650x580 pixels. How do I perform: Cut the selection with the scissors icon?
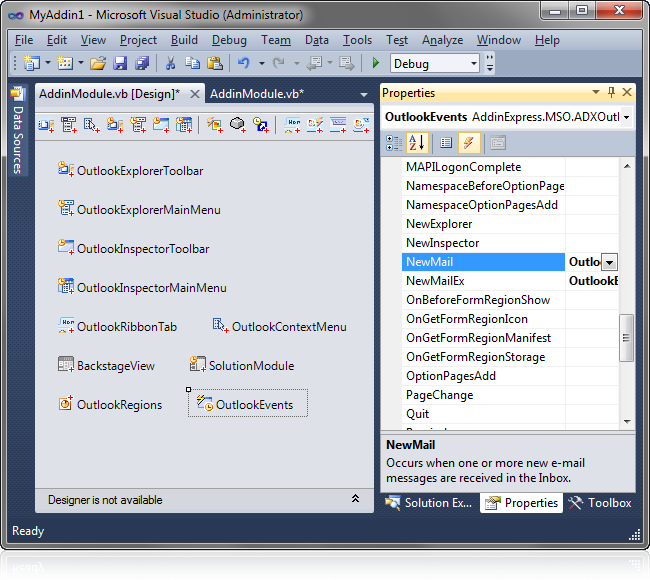point(170,63)
